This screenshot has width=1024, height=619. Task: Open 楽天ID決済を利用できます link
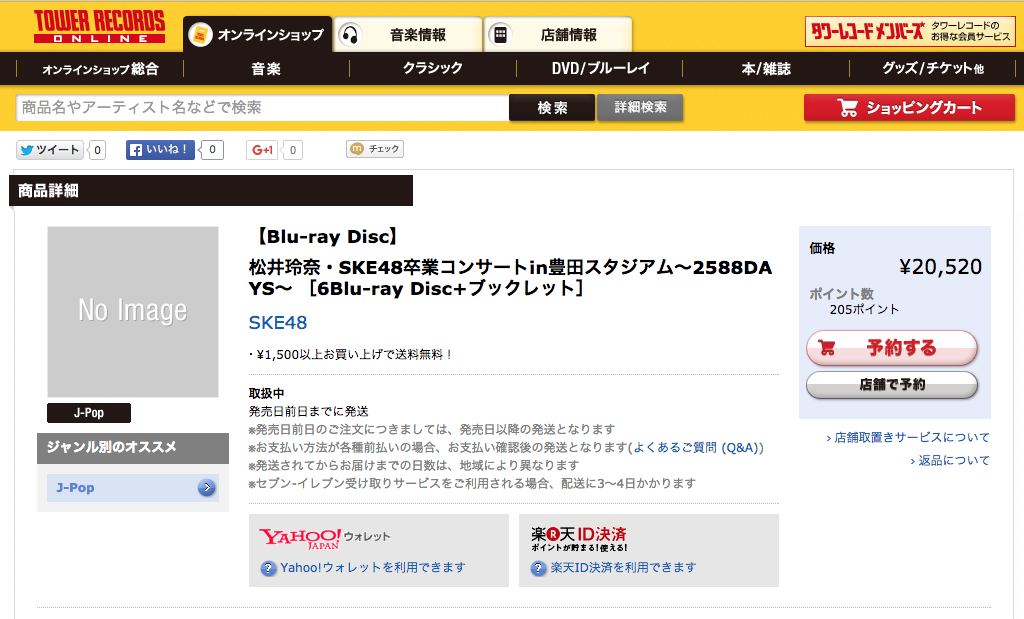[x=623, y=568]
